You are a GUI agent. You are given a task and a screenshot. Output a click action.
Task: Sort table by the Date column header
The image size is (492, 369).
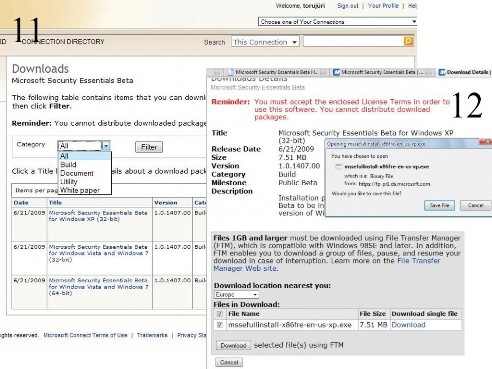pyautogui.click(x=21, y=203)
